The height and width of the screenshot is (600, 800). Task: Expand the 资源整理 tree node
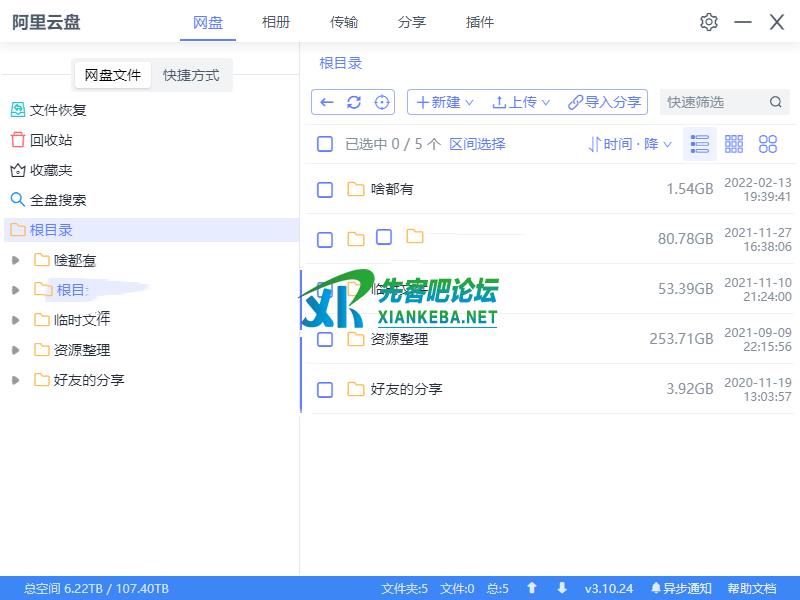pos(14,350)
